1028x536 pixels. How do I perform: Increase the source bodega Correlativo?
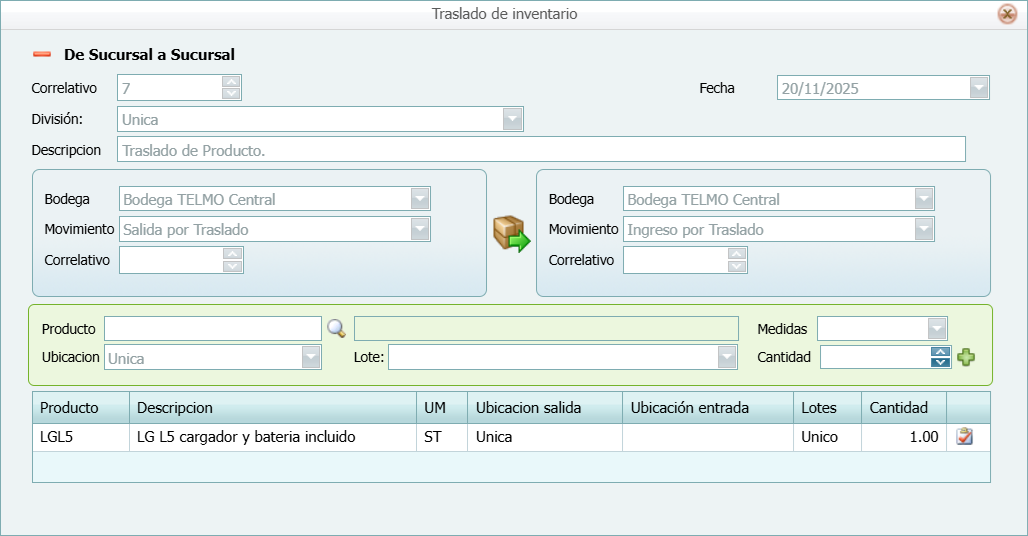point(233,254)
